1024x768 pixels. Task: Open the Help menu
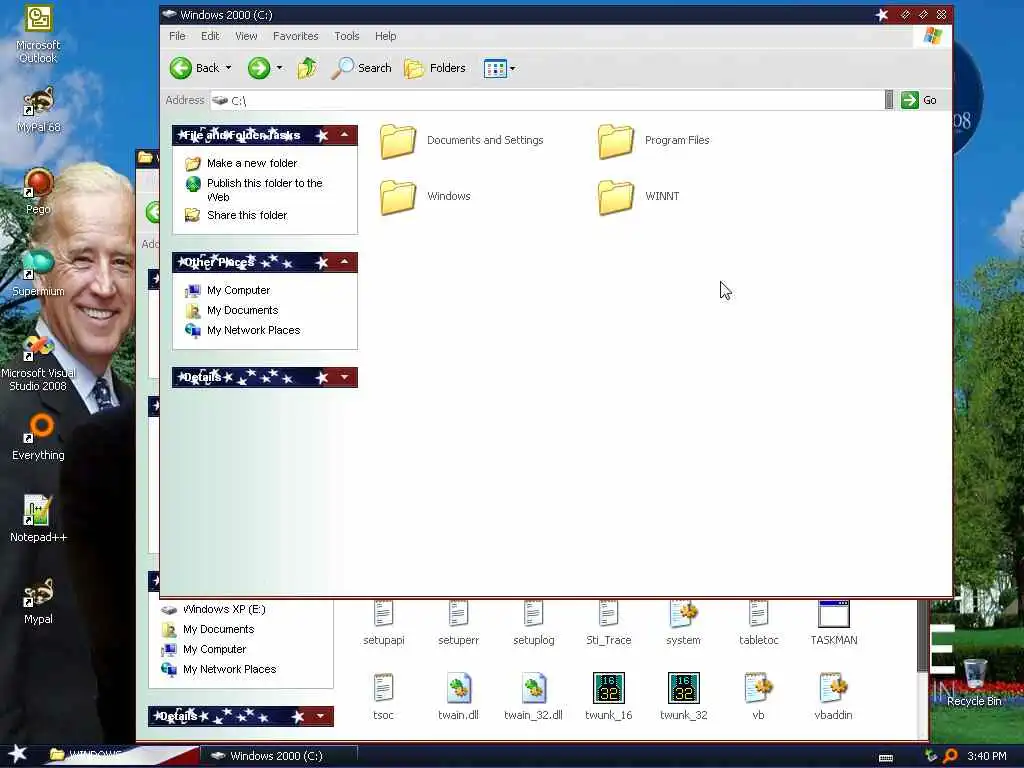(x=385, y=36)
